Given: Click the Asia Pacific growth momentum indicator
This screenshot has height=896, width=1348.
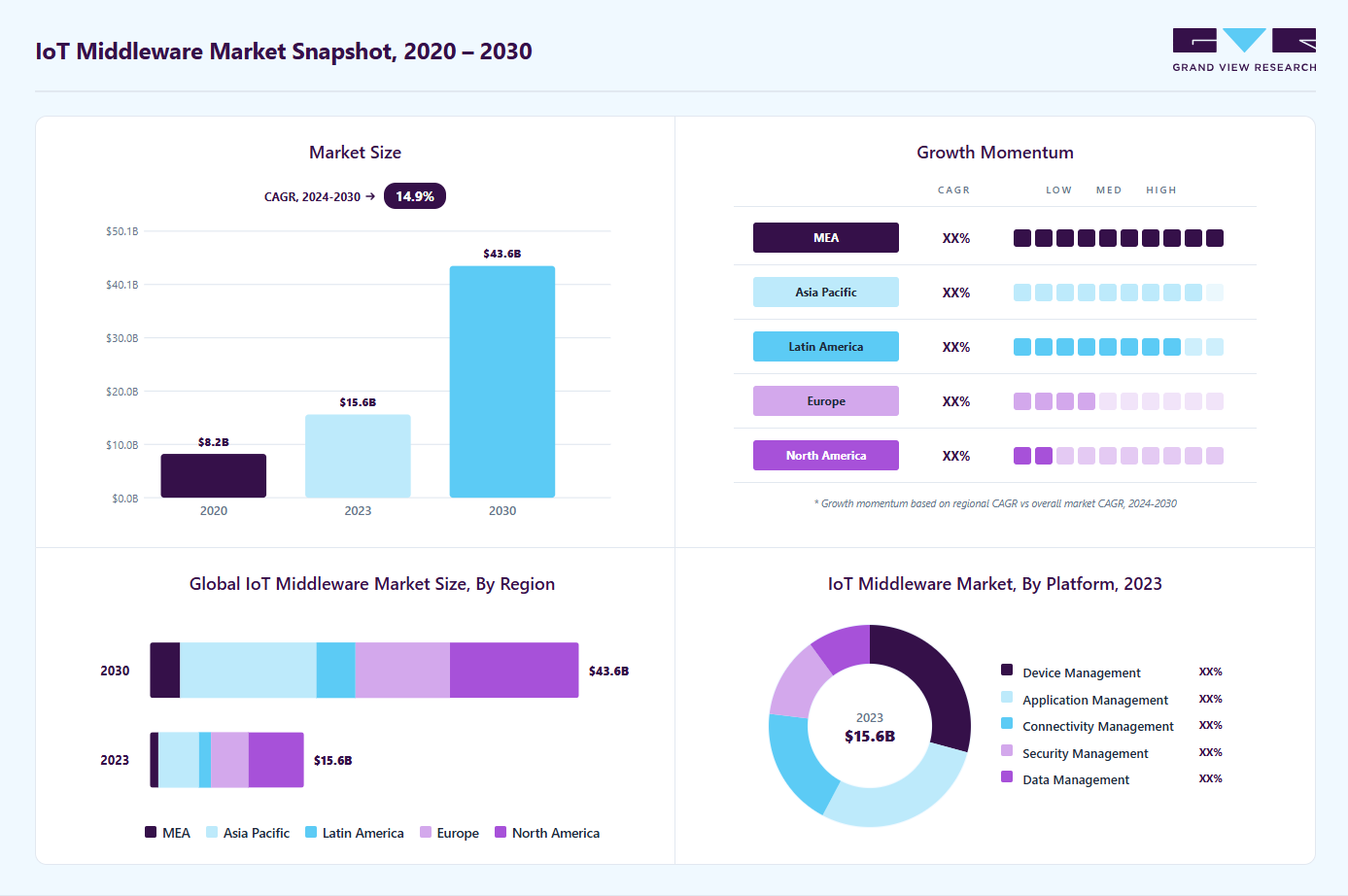Looking at the screenshot, I should coord(1119,293).
